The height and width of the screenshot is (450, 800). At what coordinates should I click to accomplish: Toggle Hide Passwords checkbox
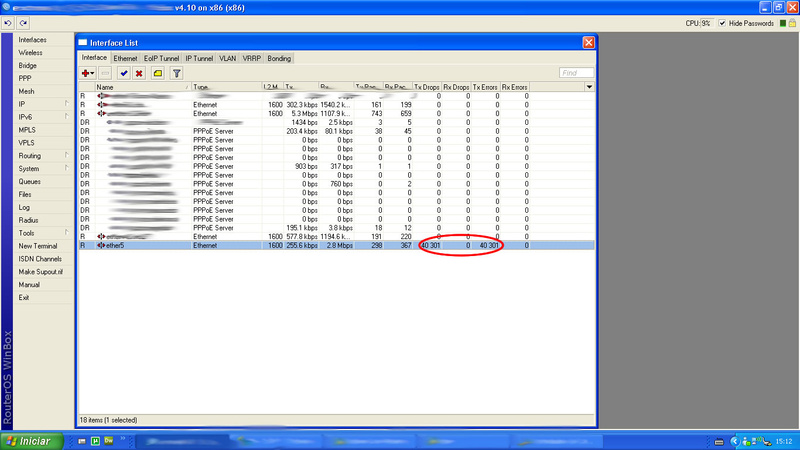pyautogui.click(x=722, y=23)
